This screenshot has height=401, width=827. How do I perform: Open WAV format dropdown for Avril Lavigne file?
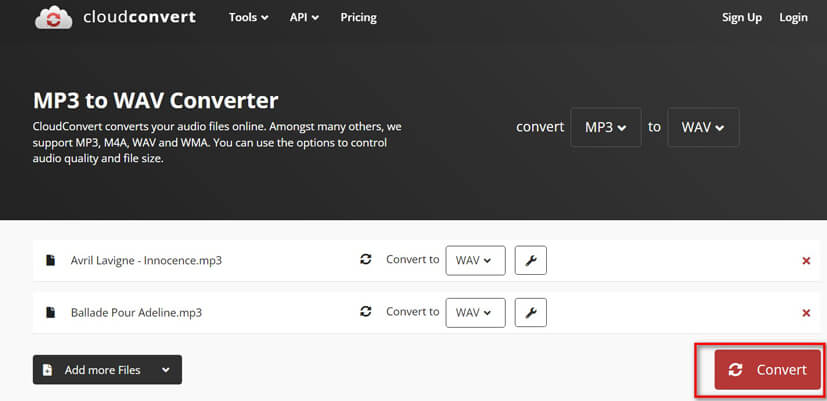[x=475, y=260]
